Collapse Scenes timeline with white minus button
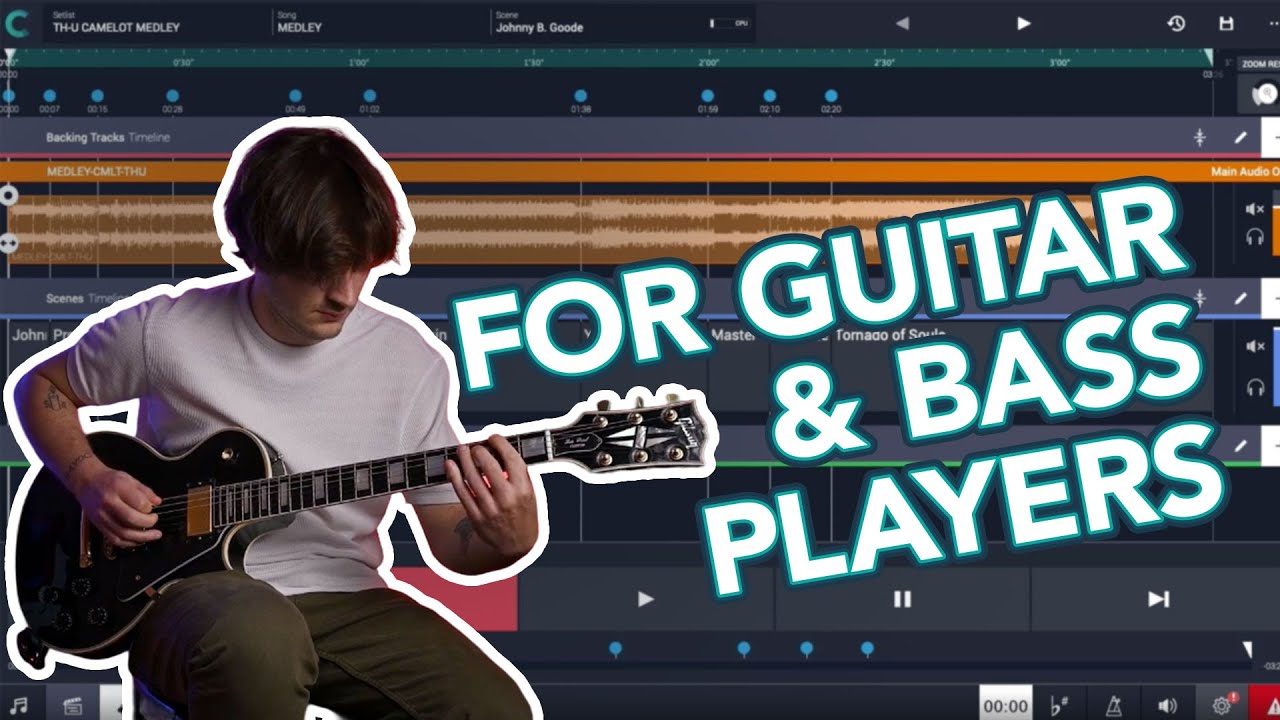 (x=1271, y=298)
